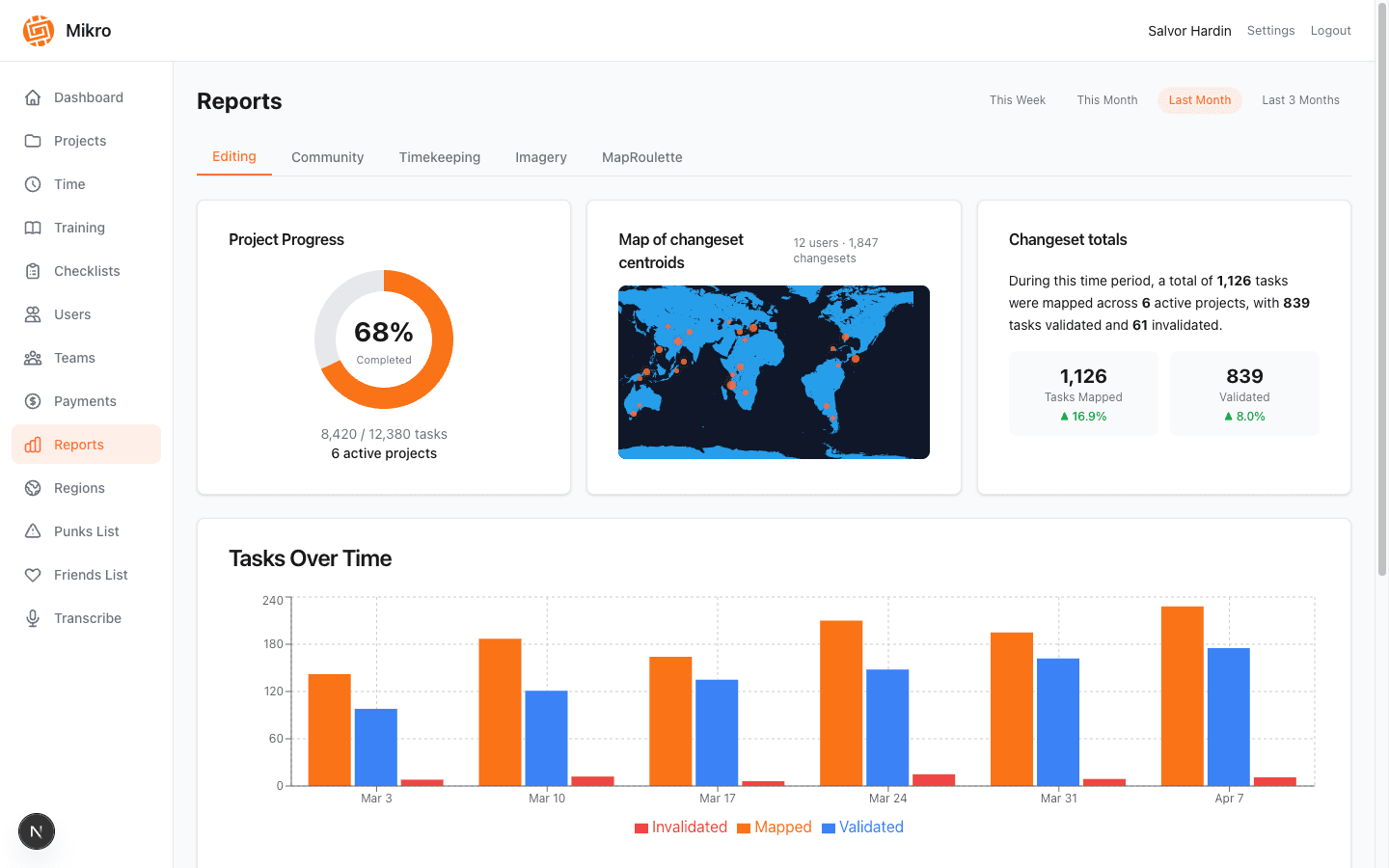Click the Logout link
The image size is (1389, 868).
[x=1330, y=30]
